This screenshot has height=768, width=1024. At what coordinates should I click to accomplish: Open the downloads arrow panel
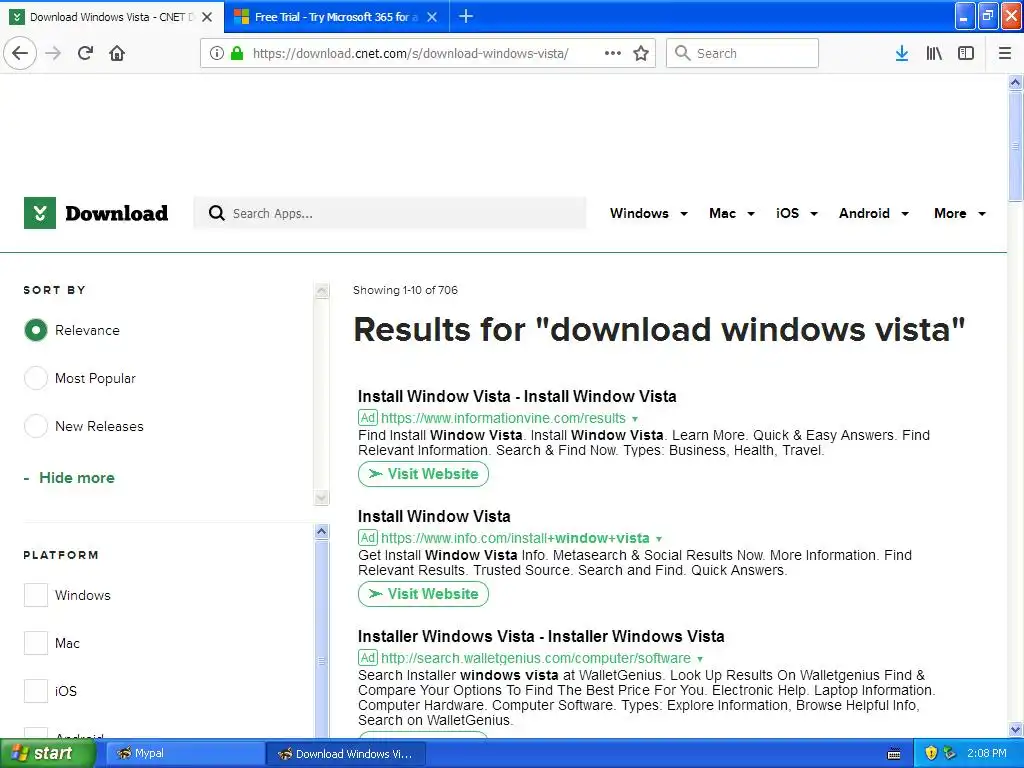pos(902,53)
